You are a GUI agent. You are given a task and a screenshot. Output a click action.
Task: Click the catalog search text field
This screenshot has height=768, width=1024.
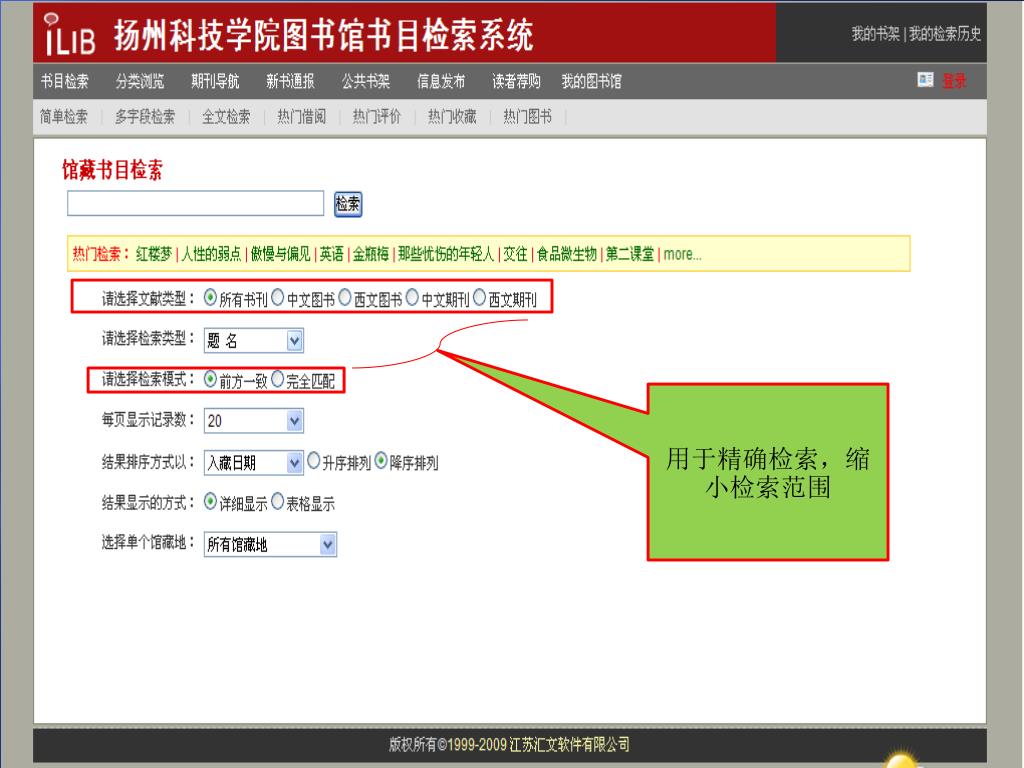(x=195, y=203)
